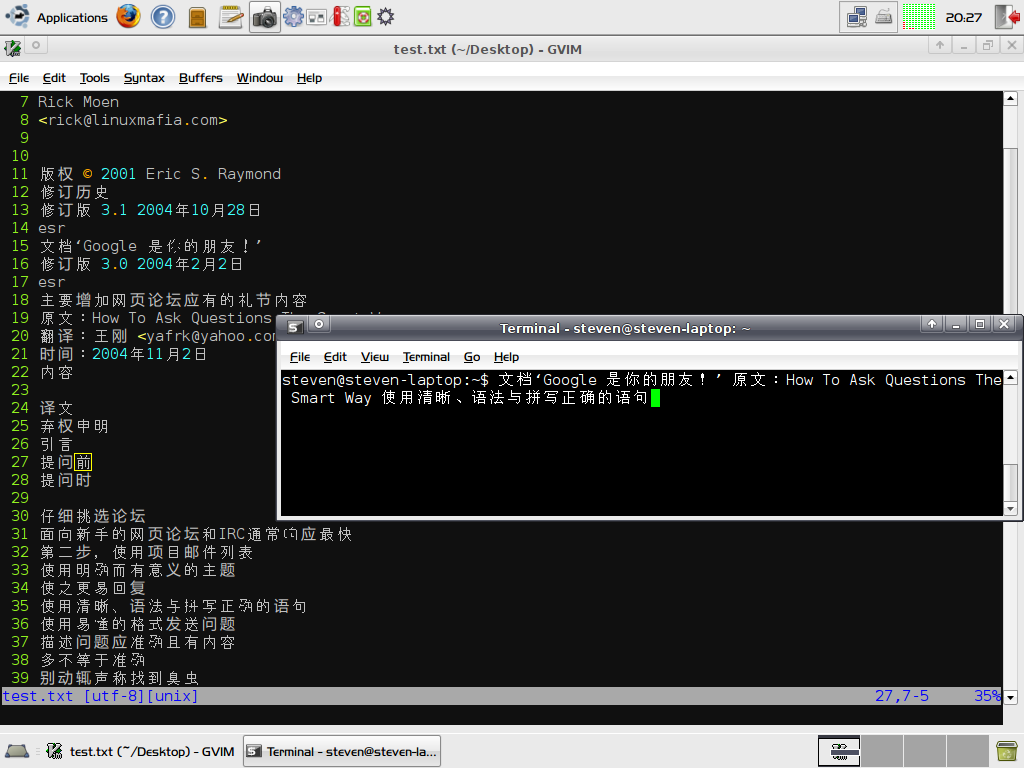Launch the Firefox browser from the panel

click(x=129, y=17)
